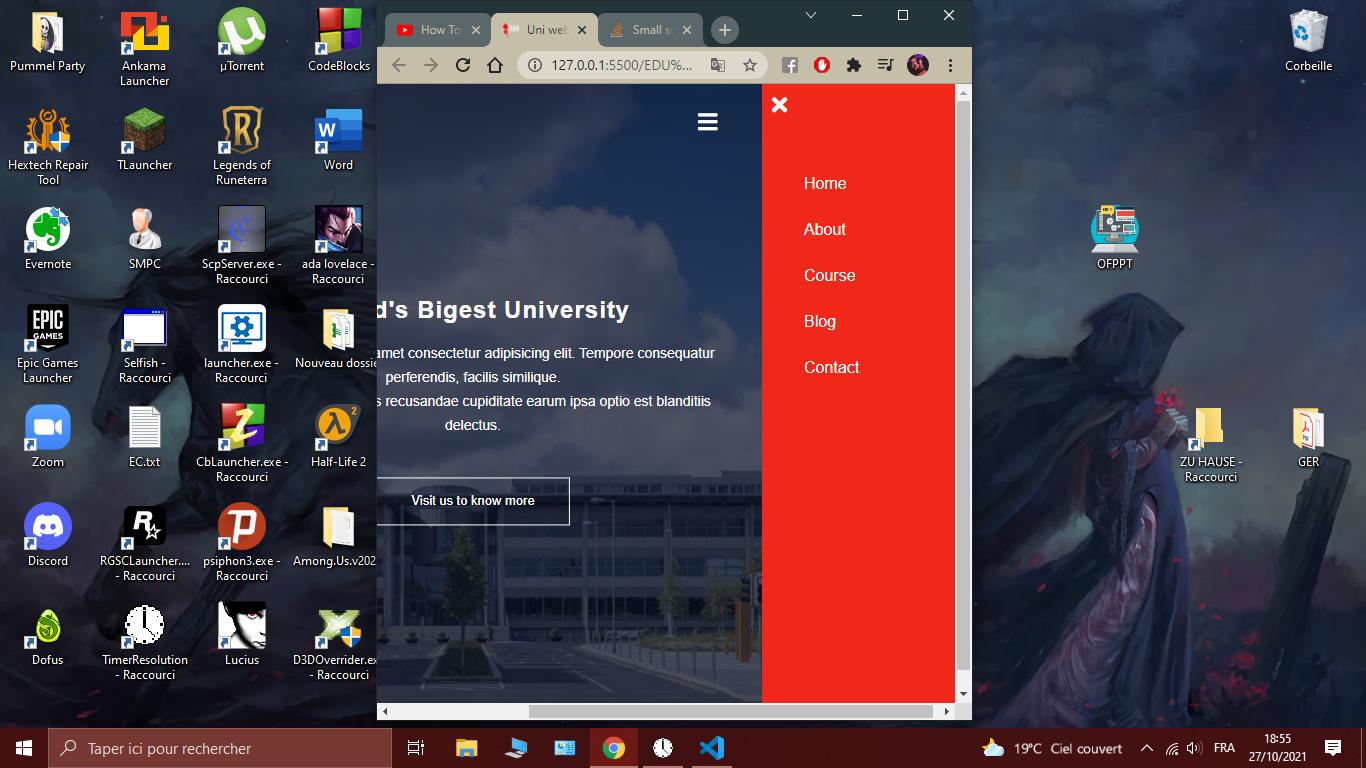This screenshot has height=768, width=1366.
Task: Open the Blog menu link
Action: point(820,321)
